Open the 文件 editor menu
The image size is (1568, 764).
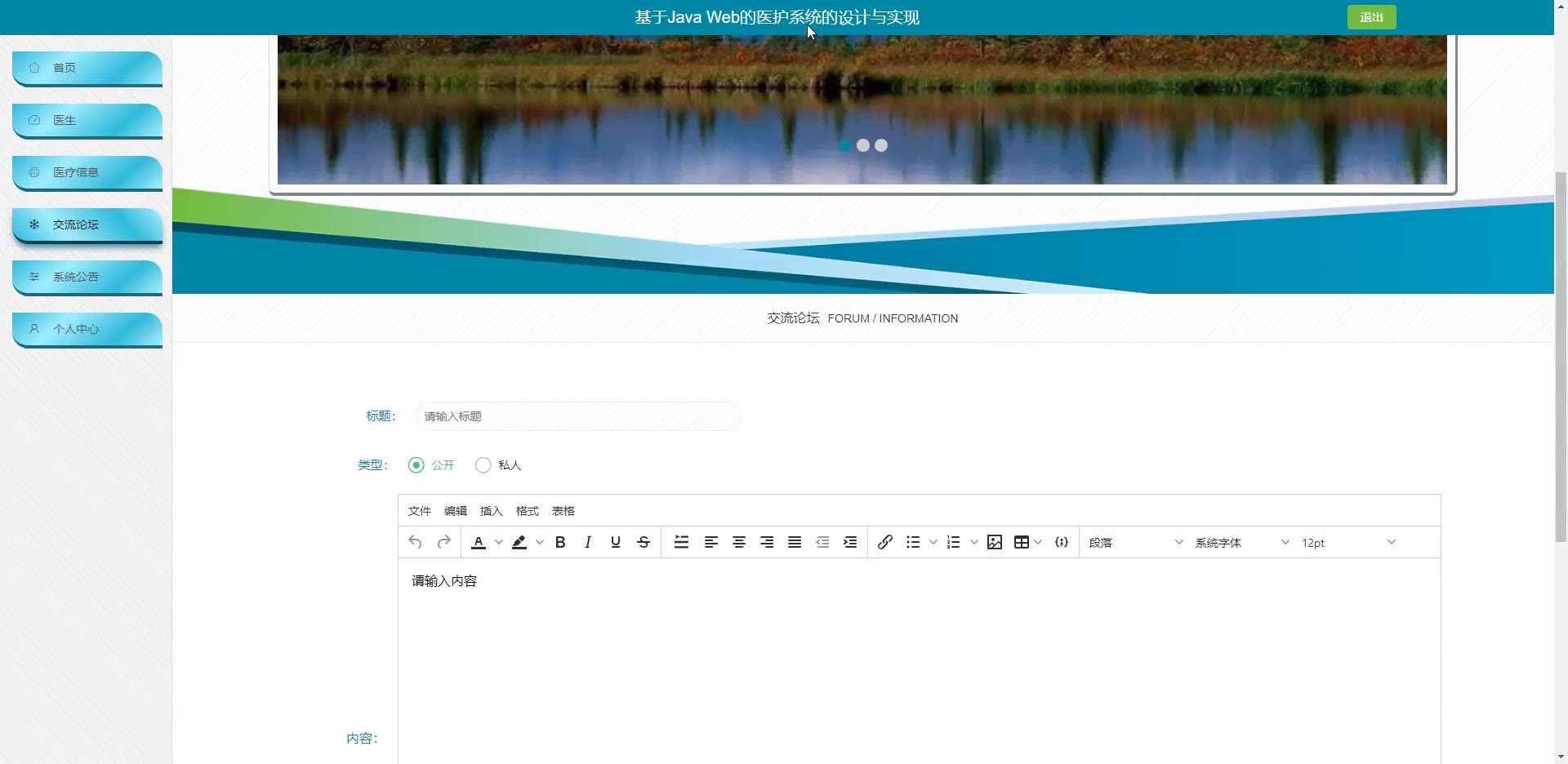pos(420,511)
